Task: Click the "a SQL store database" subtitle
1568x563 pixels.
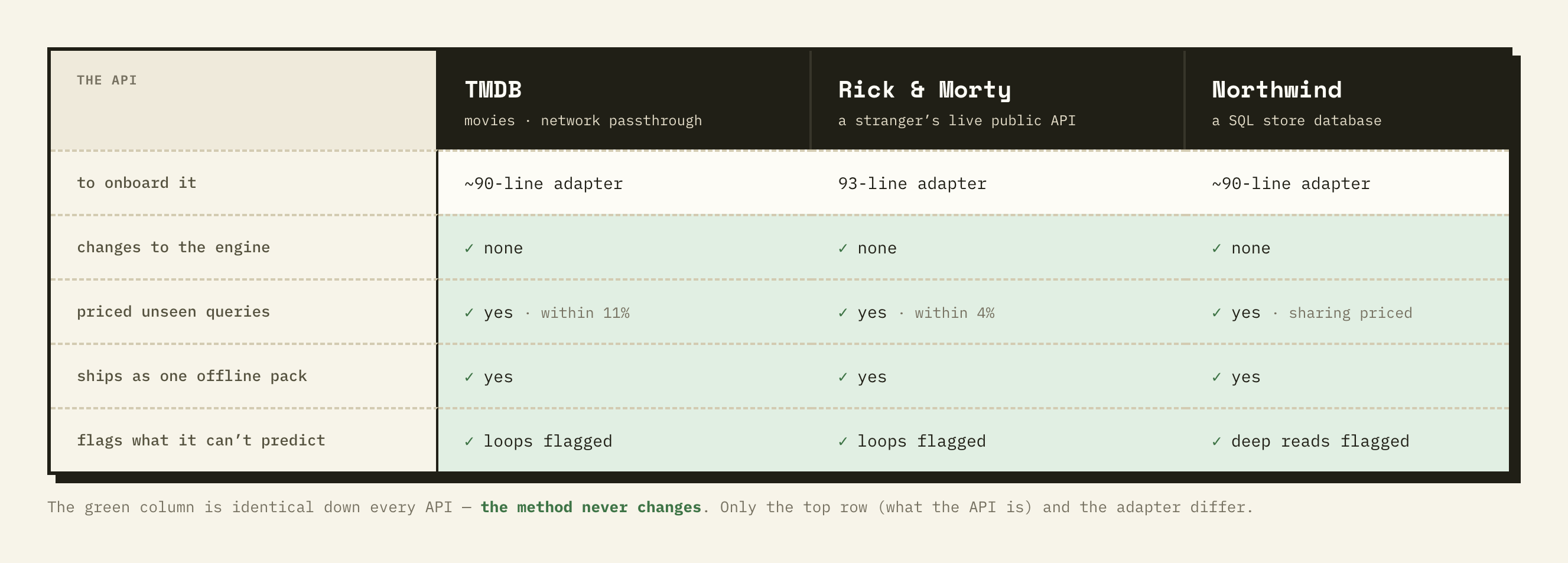Action: tap(1296, 121)
